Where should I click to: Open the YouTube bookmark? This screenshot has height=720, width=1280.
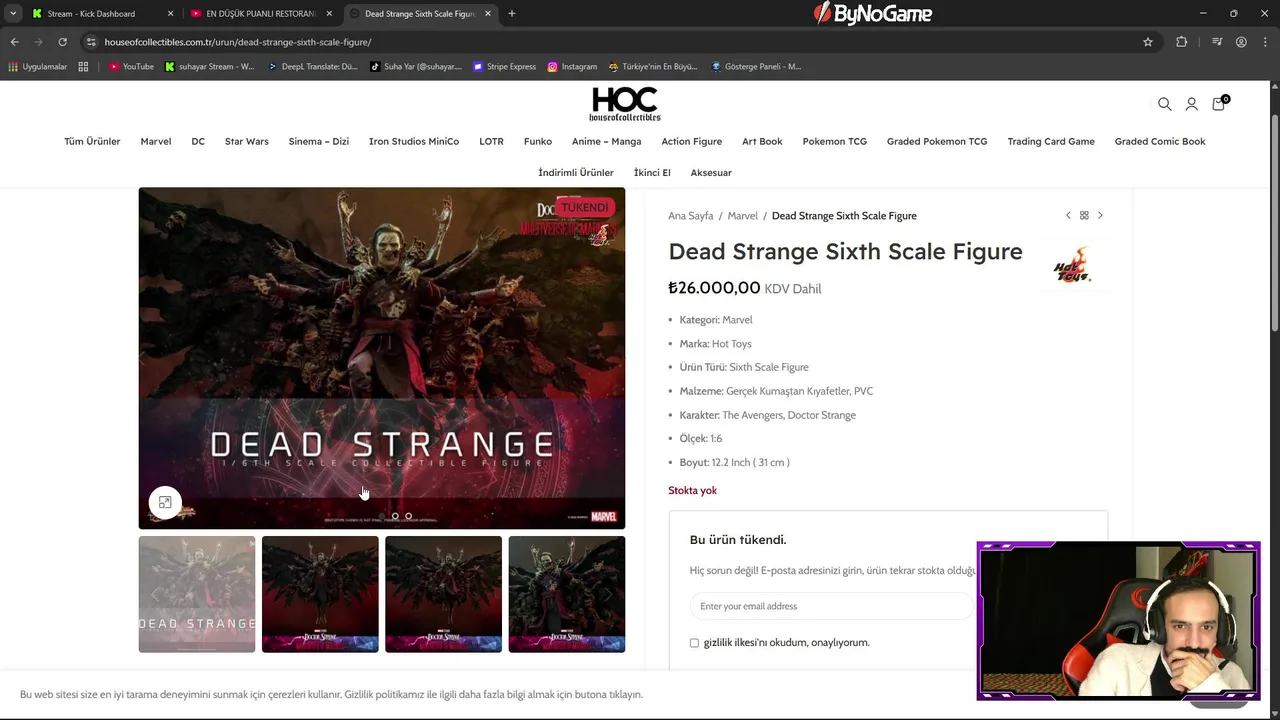(x=131, y=67)
